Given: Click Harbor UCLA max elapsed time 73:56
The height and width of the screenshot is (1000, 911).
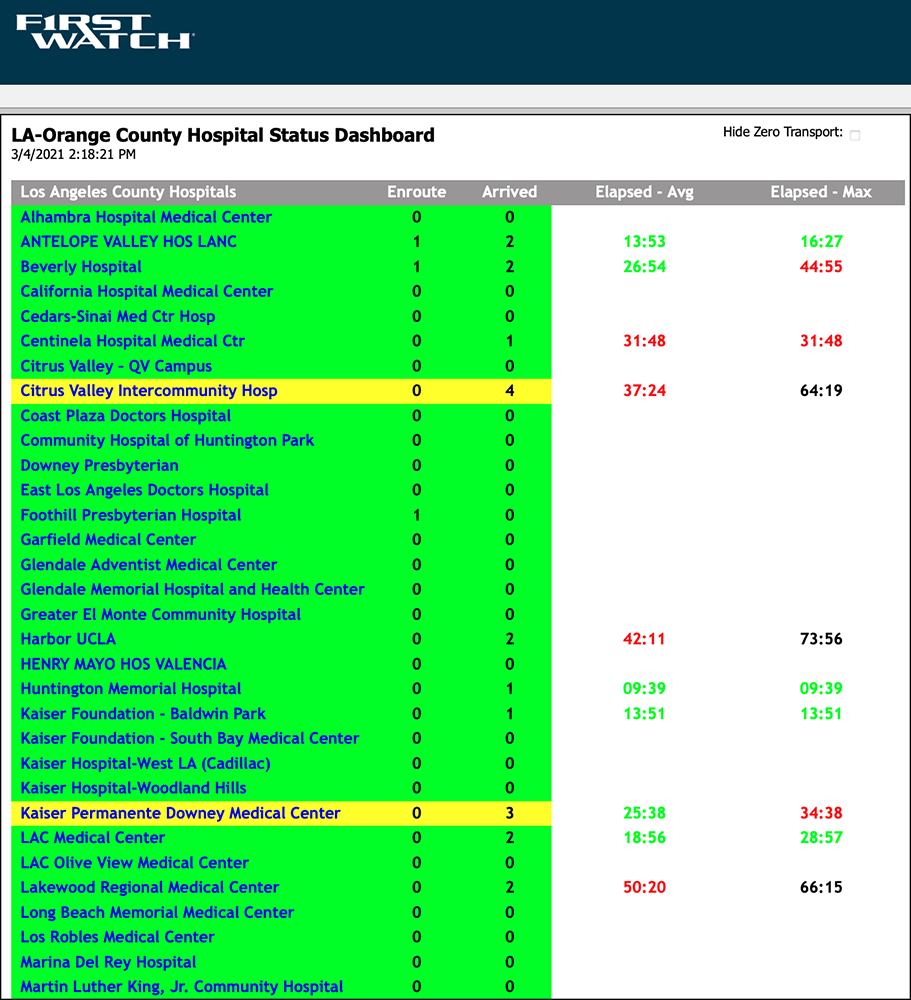Looking at the screenshot, I should click(820, 639).
